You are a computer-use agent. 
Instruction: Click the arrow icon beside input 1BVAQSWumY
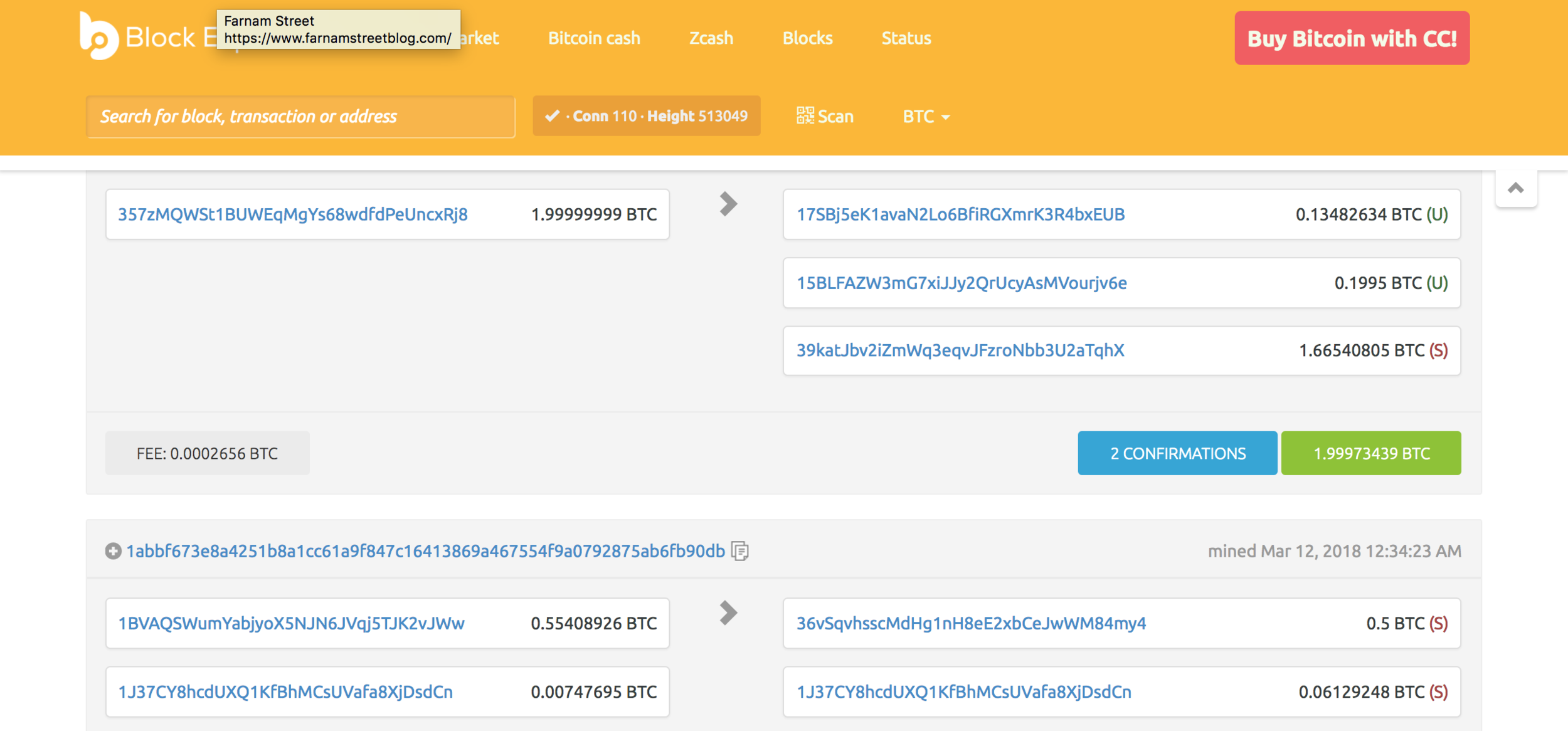pos(728,613)
